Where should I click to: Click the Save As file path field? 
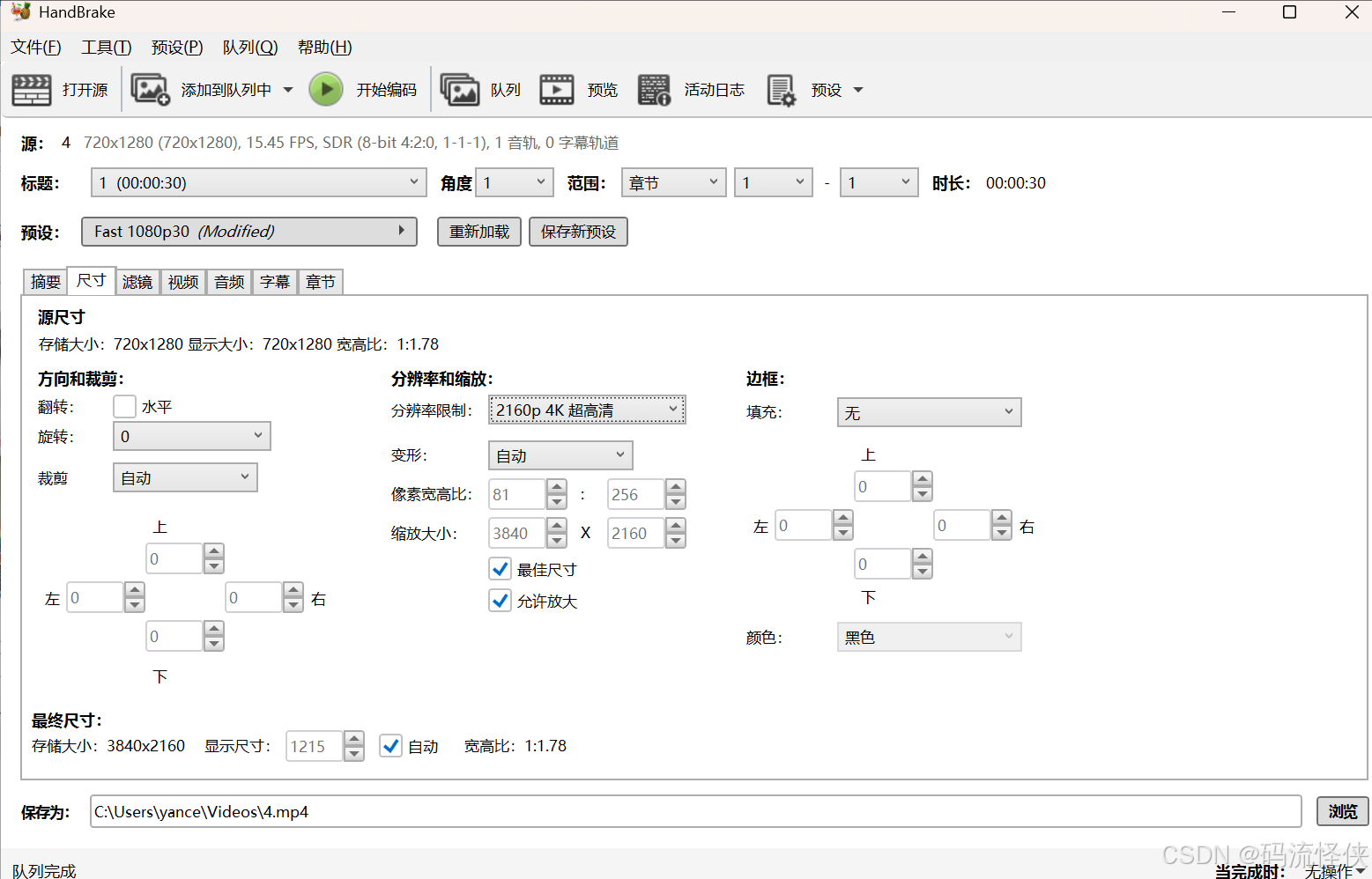[x=695, y=811]
